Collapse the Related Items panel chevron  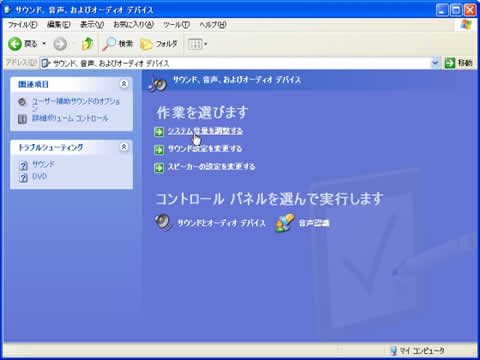[124, 84]
